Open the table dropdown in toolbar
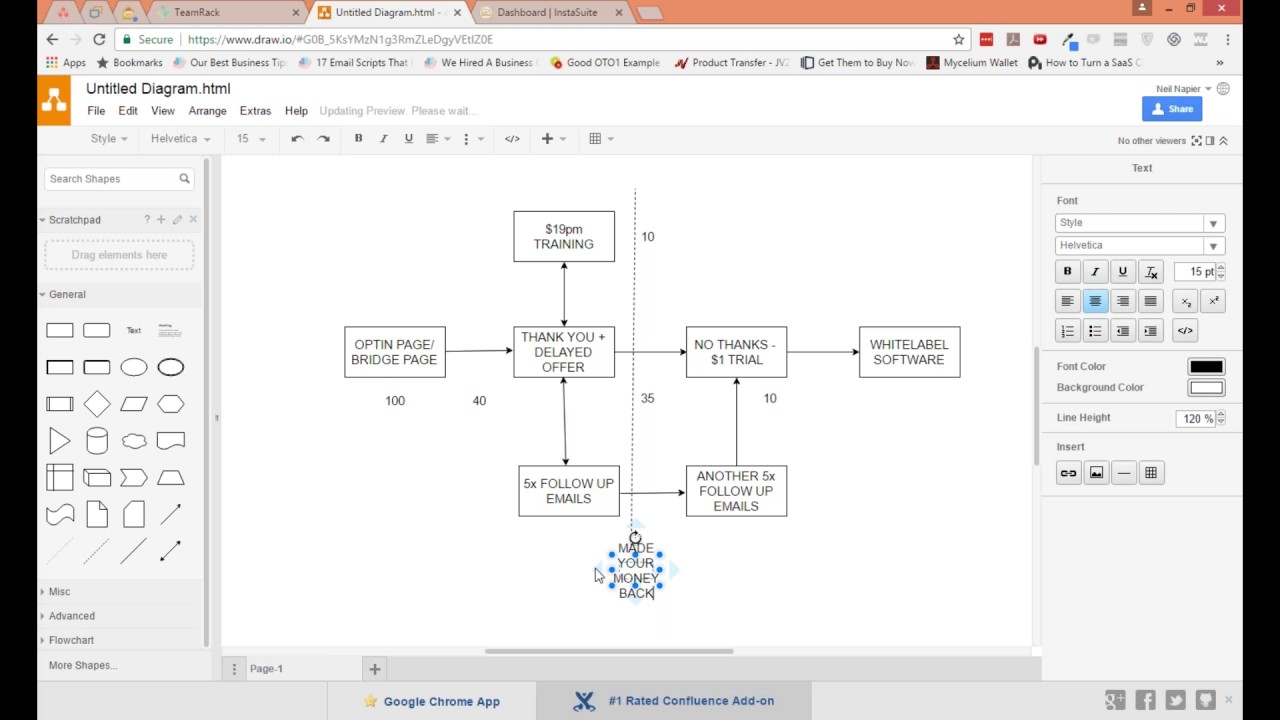 [601, 139]
